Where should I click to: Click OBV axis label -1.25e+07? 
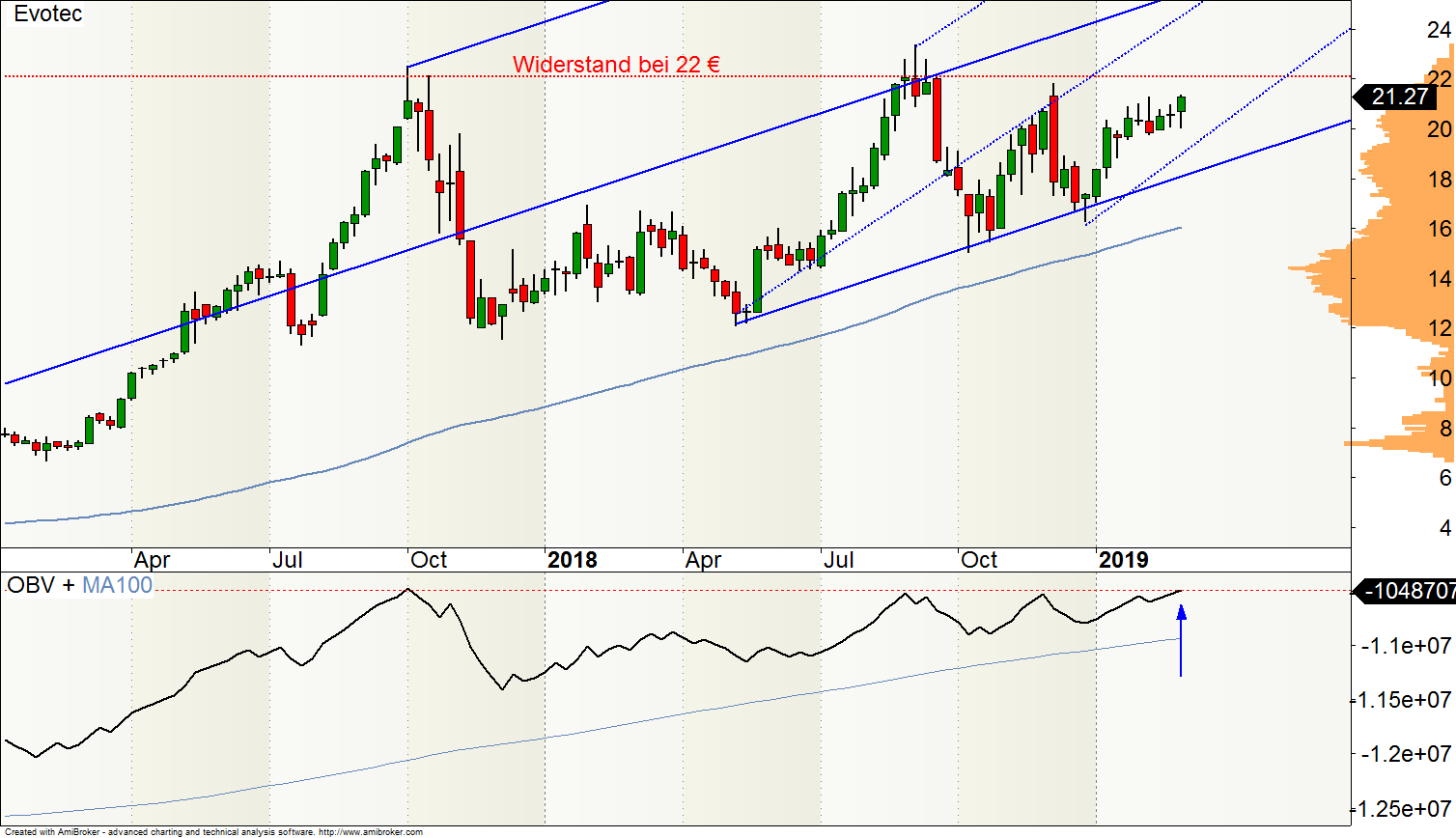pos(1402,807)
